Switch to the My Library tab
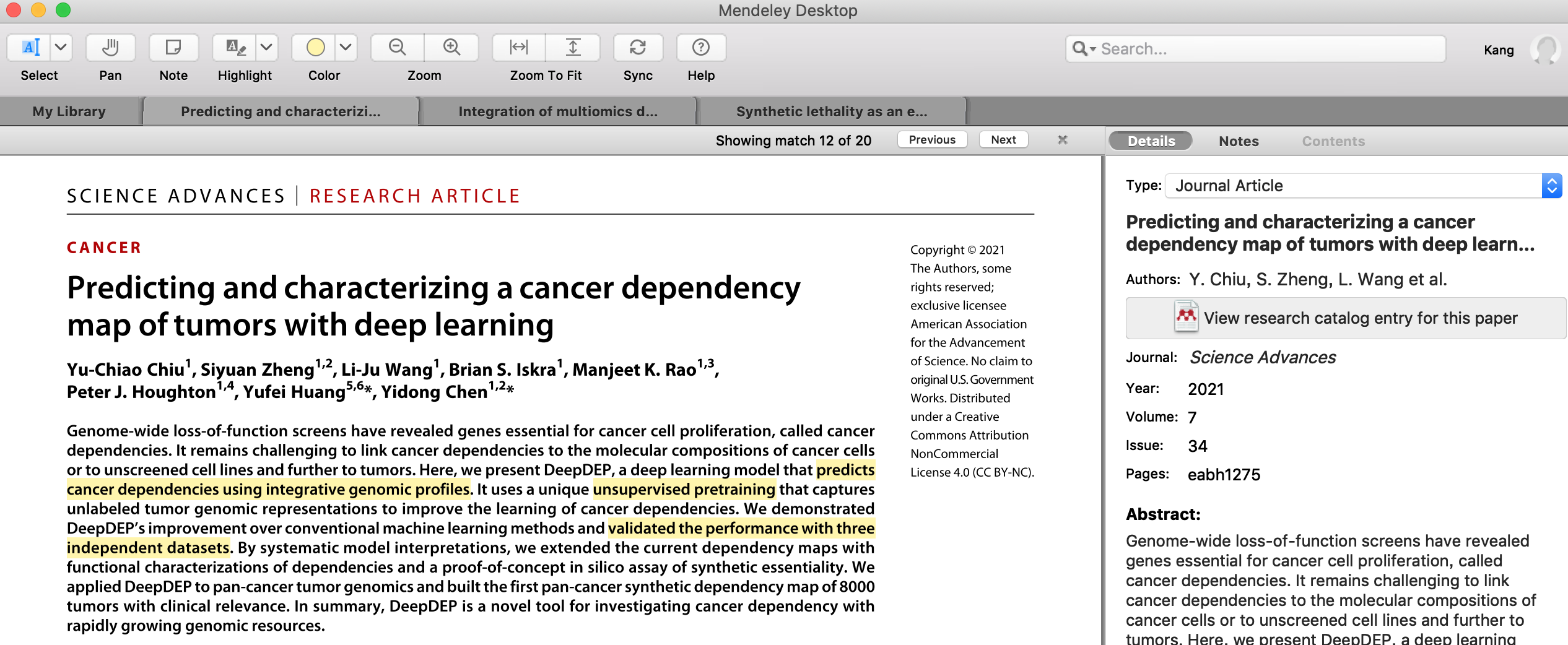This screenshot has height=645, width=1568. (x=69, y=111)
